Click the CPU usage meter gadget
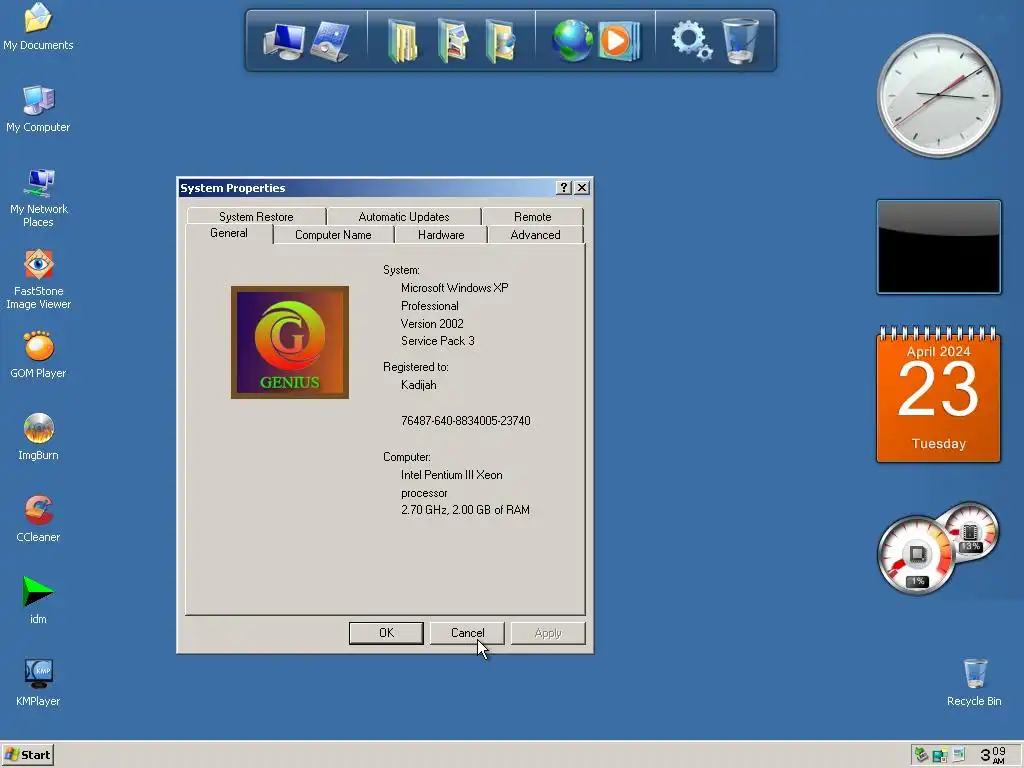Viewport: 1024px width, 768px height. tap(916, 556)
